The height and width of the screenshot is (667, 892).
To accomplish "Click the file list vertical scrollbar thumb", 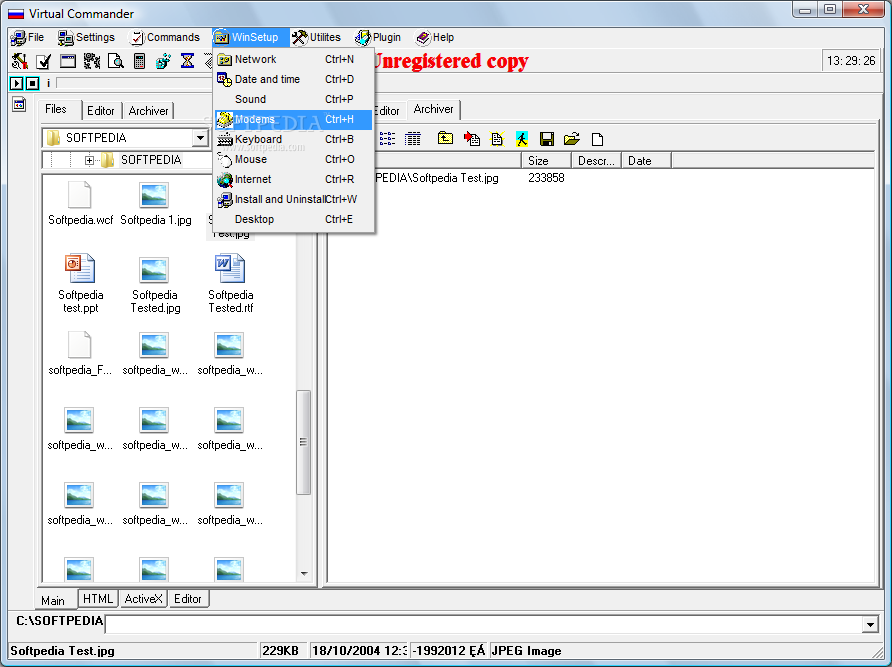I will click(303, 442).
